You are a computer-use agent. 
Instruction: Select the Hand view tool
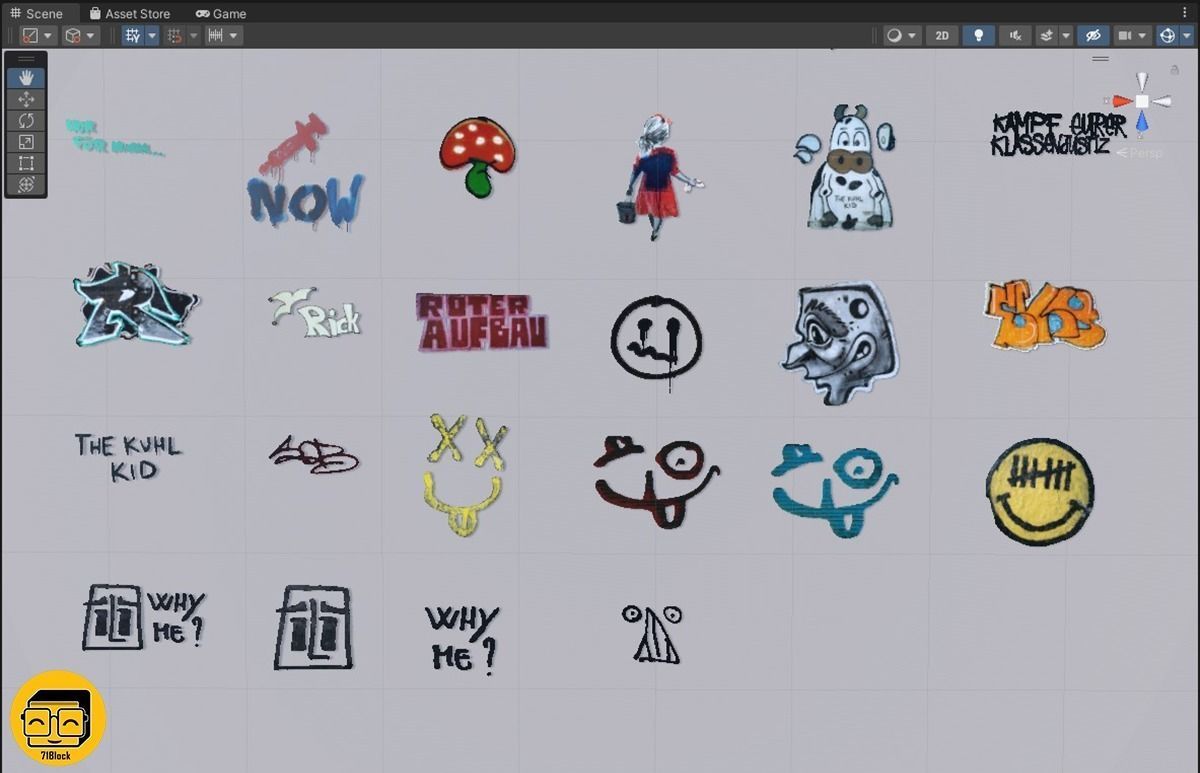26,78
